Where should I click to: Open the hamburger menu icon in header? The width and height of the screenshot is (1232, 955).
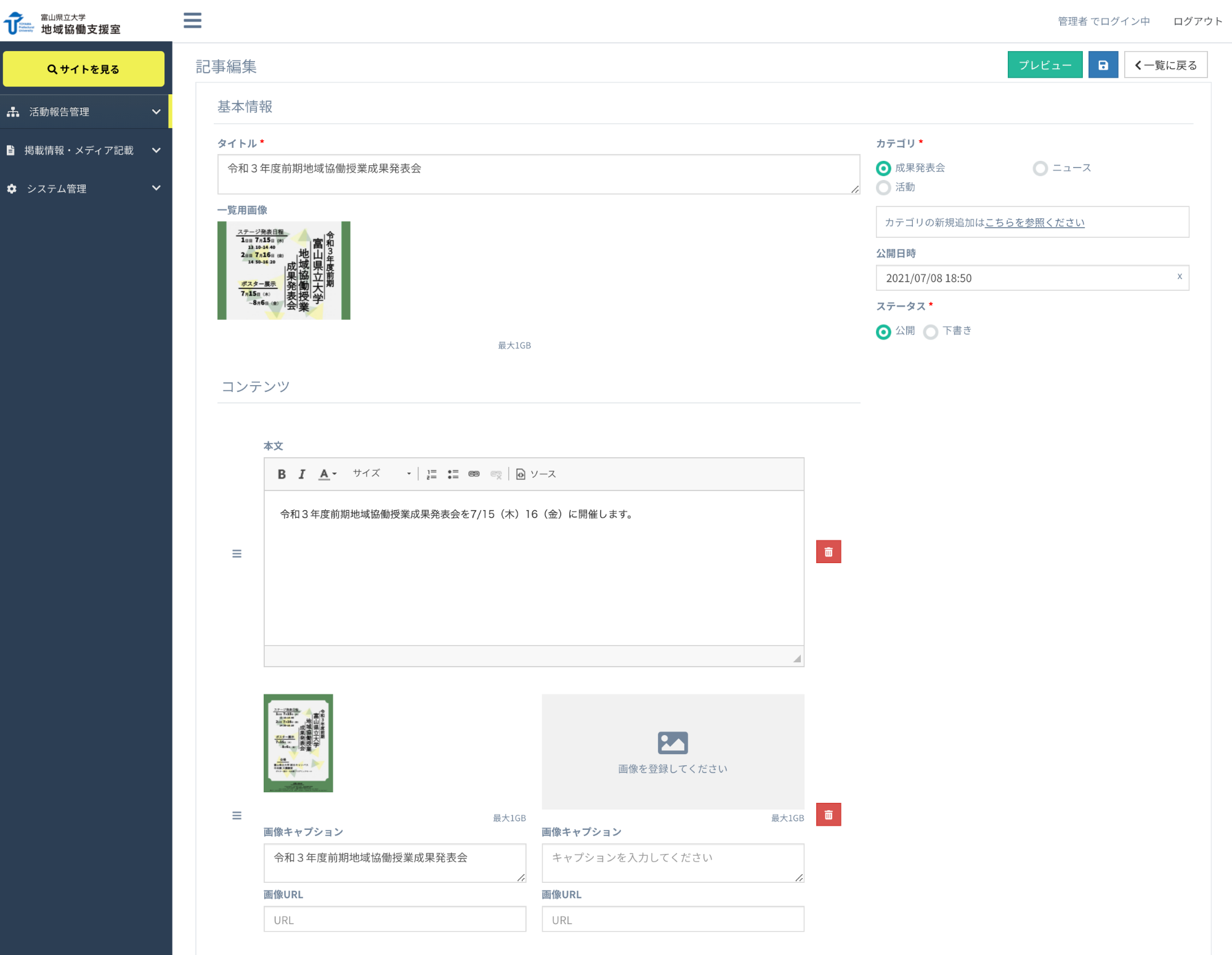click(192, 20)
